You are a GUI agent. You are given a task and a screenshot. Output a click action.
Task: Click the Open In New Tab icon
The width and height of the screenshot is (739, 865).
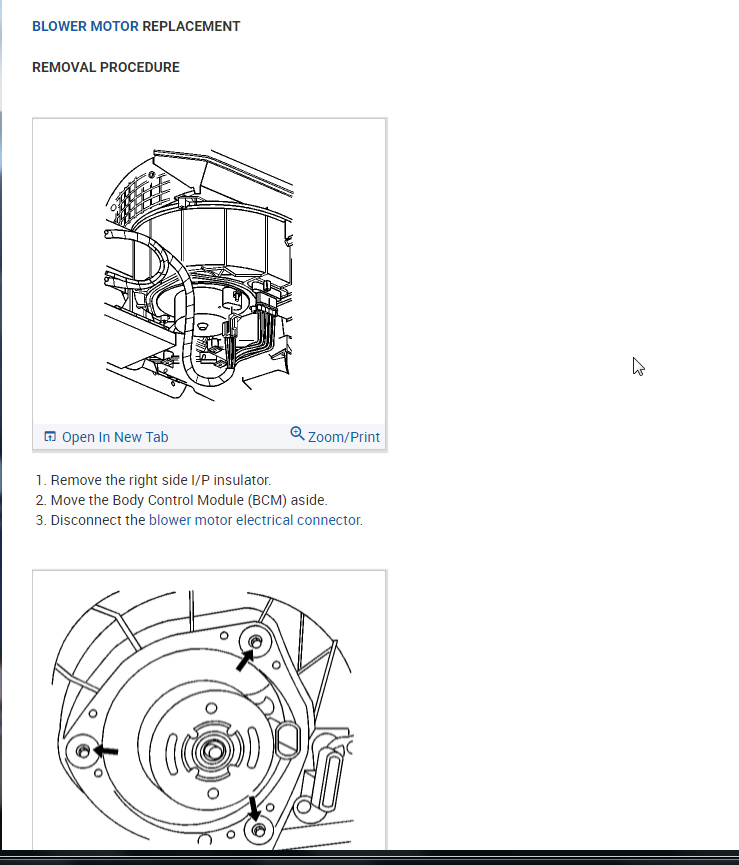click(x=50, y=437)
